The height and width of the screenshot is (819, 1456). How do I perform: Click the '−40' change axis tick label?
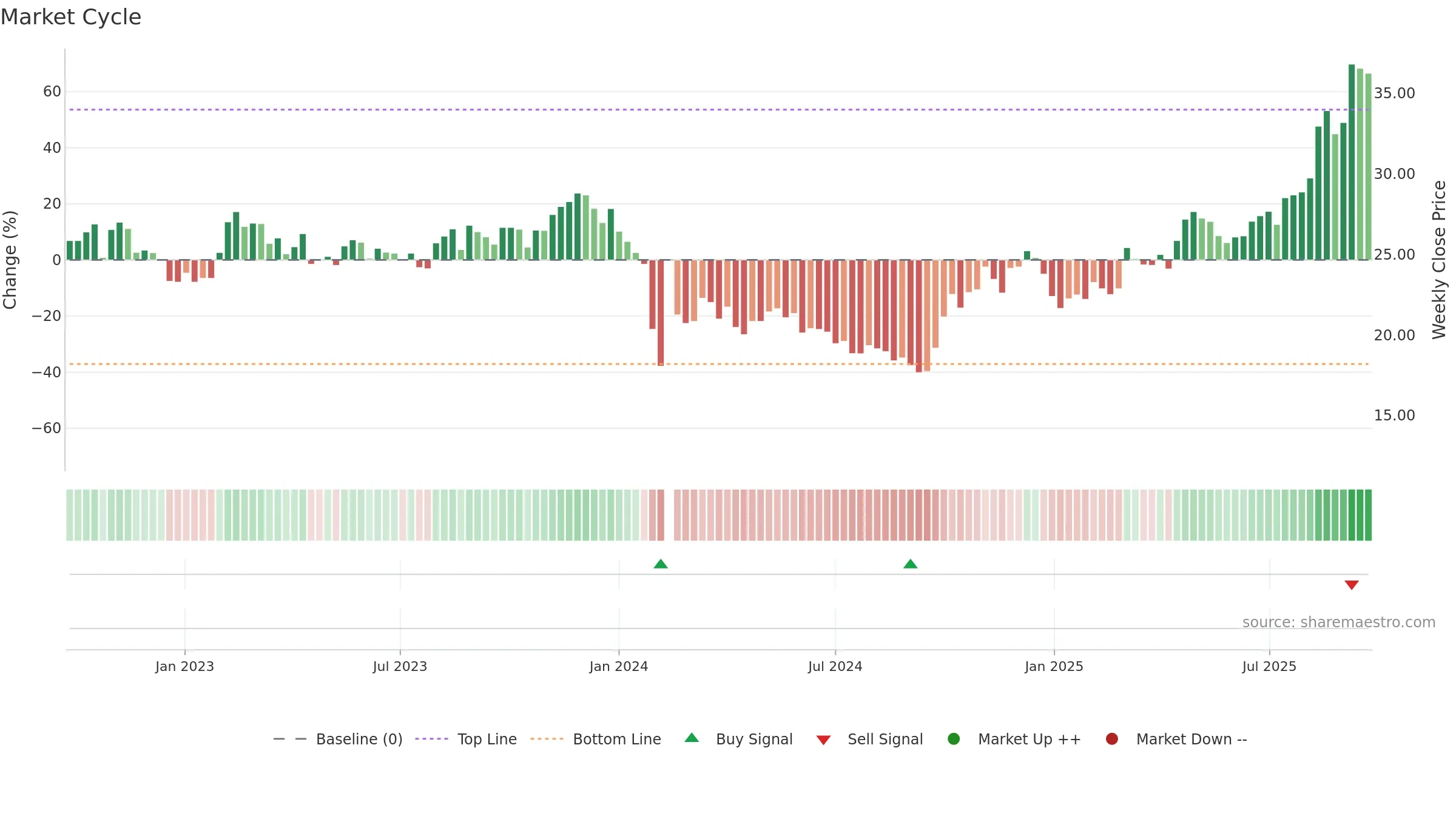point(47,372)
